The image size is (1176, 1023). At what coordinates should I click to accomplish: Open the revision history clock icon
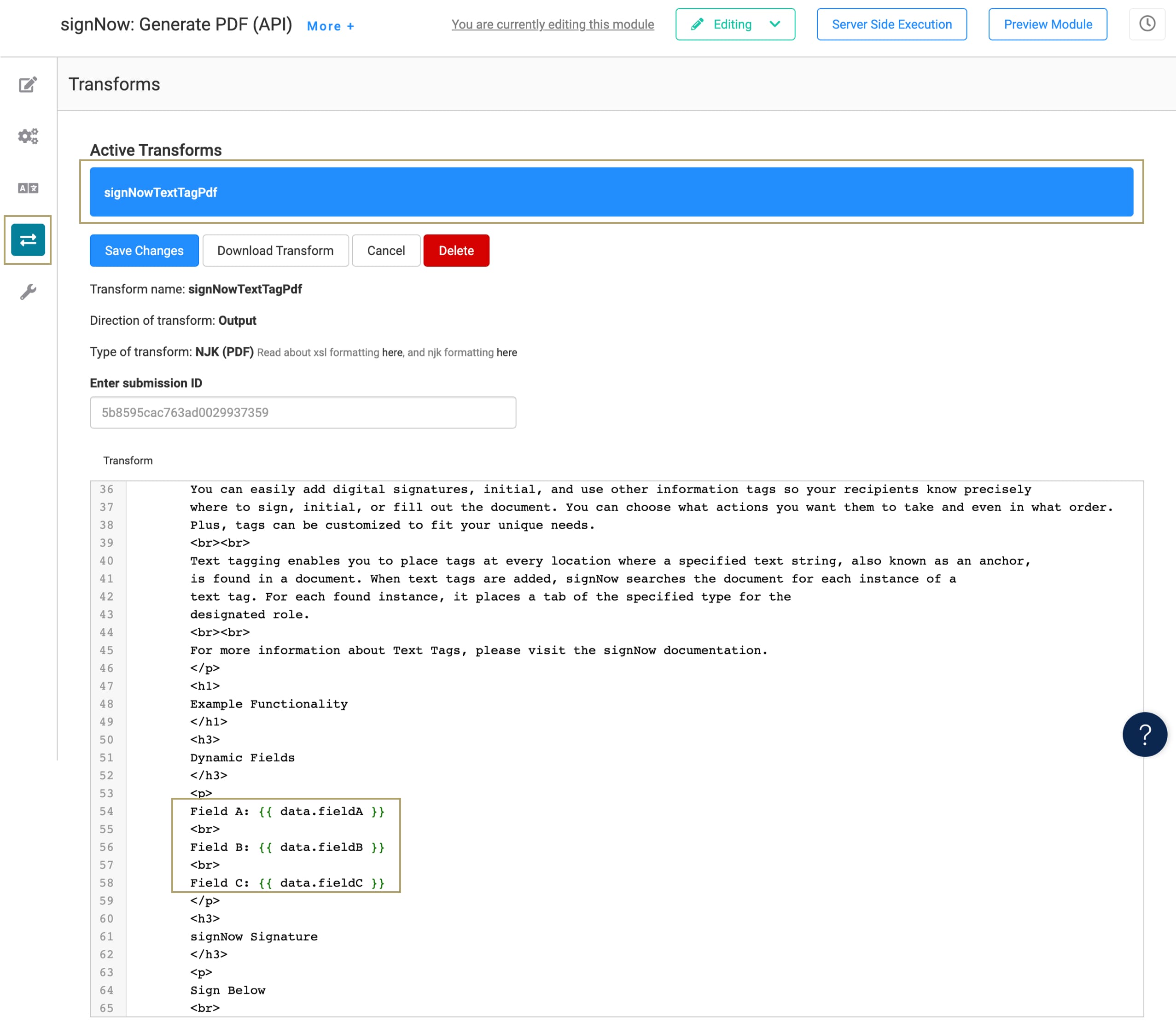point(1147,24)
